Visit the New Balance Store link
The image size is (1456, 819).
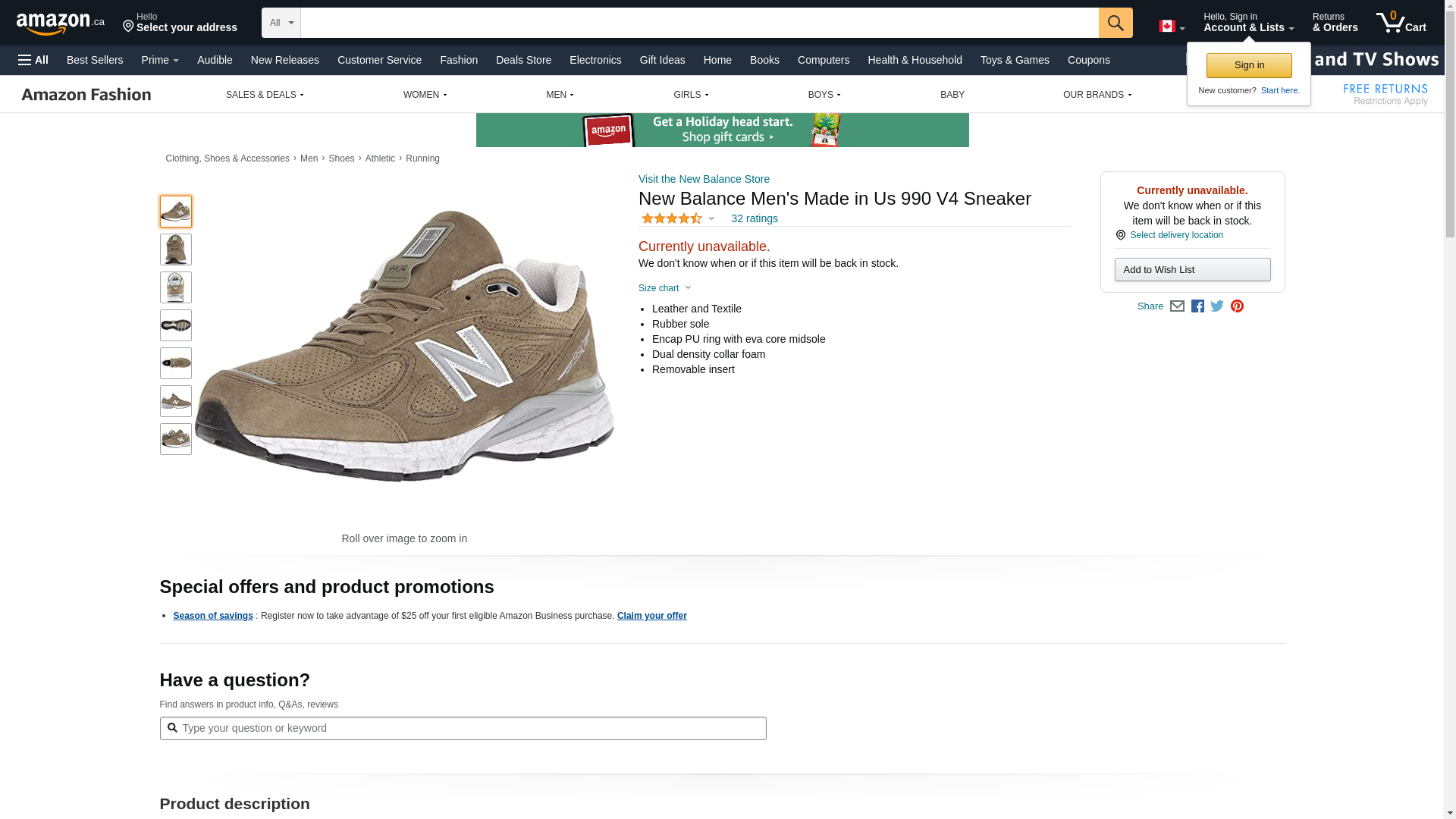pyautogui.click(x=704, y=179)
